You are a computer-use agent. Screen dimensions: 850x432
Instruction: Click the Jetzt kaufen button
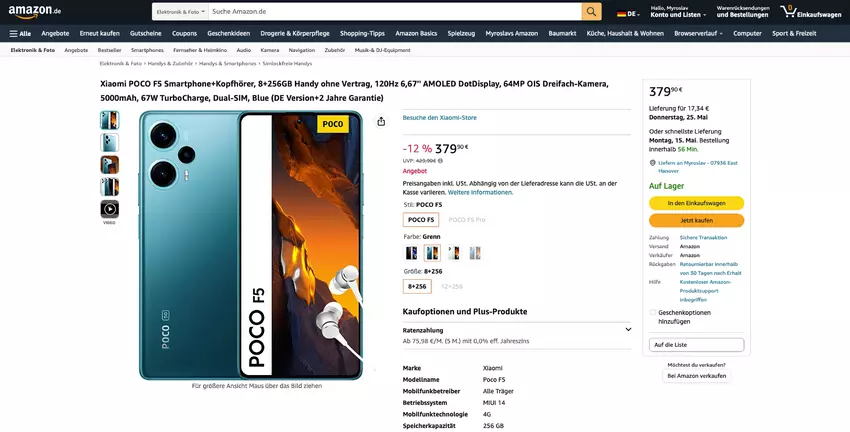696,220
